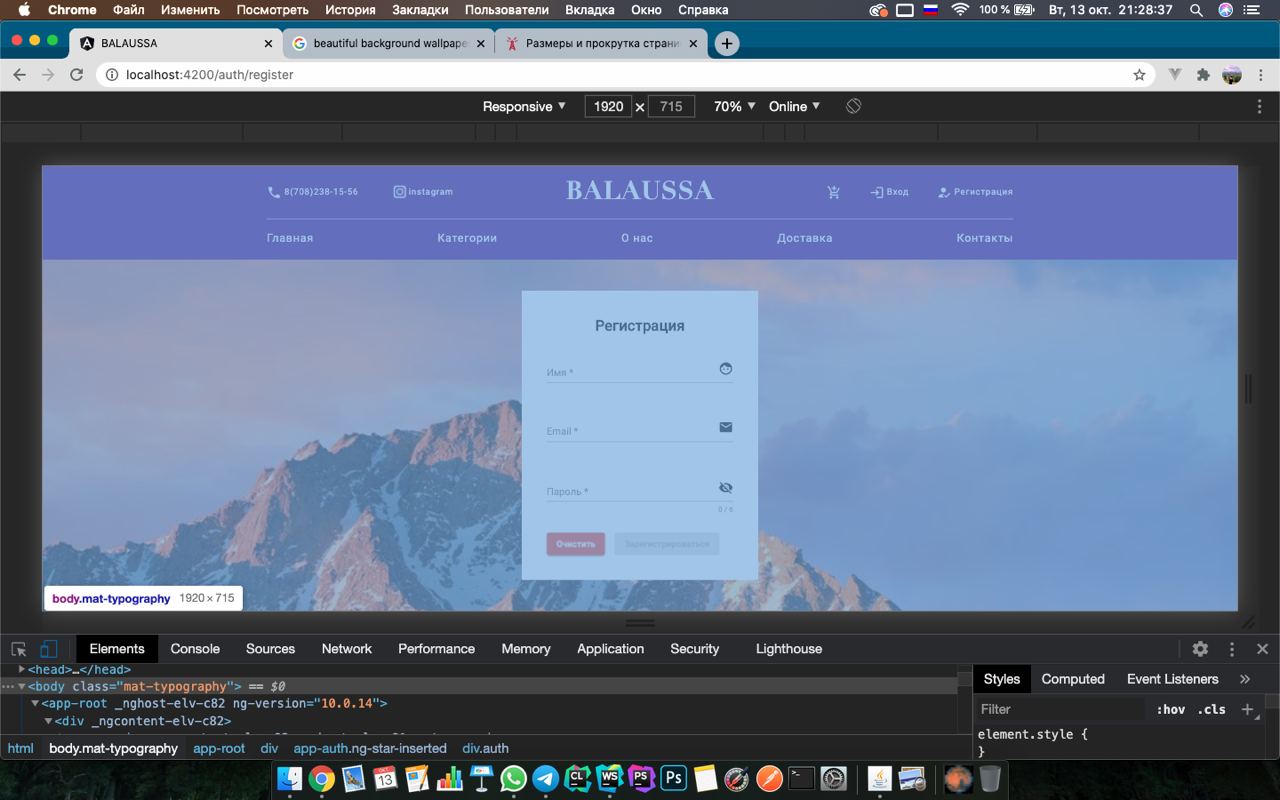Screen dimensions: 1280x800
Task: Toggle the .cls class editor
Action: click(x=1211, y=709)
